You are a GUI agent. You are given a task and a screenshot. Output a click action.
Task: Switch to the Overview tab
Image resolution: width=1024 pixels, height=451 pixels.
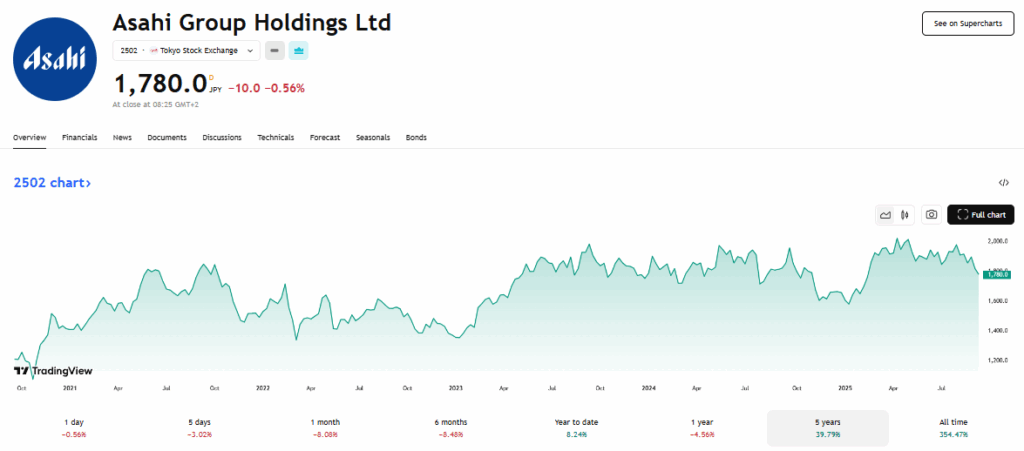(29, 138)
